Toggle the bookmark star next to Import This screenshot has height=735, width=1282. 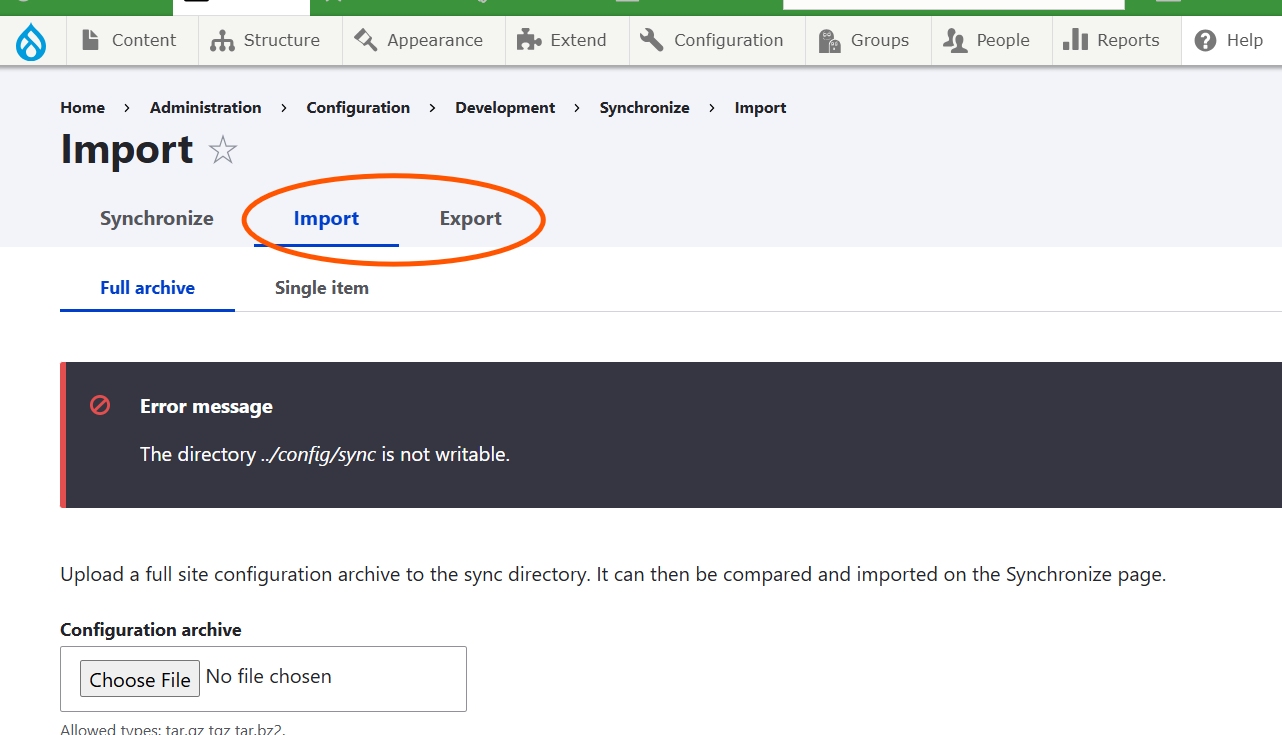222,150
